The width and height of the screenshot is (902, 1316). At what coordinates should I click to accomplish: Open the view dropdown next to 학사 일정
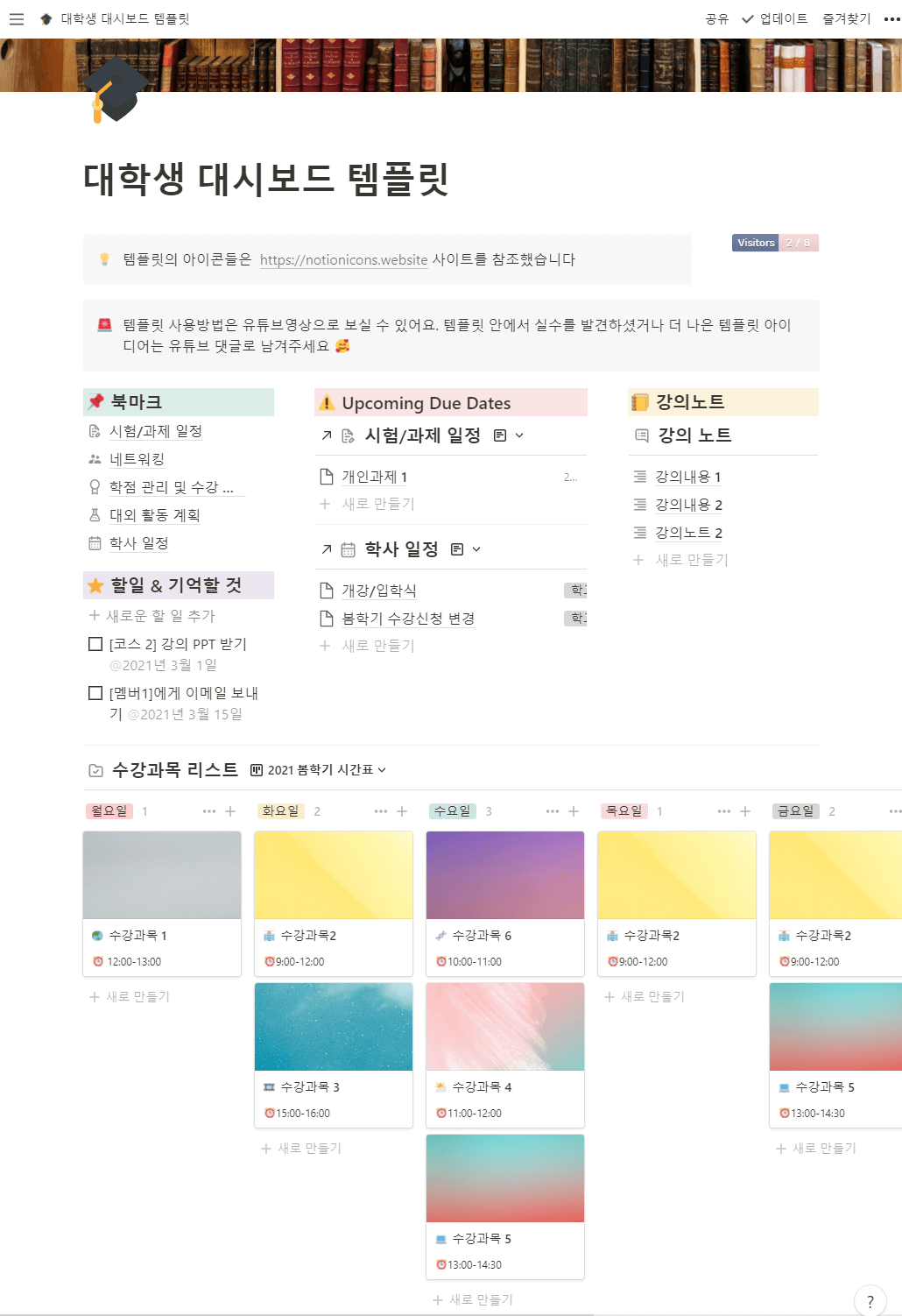[476, 549]
